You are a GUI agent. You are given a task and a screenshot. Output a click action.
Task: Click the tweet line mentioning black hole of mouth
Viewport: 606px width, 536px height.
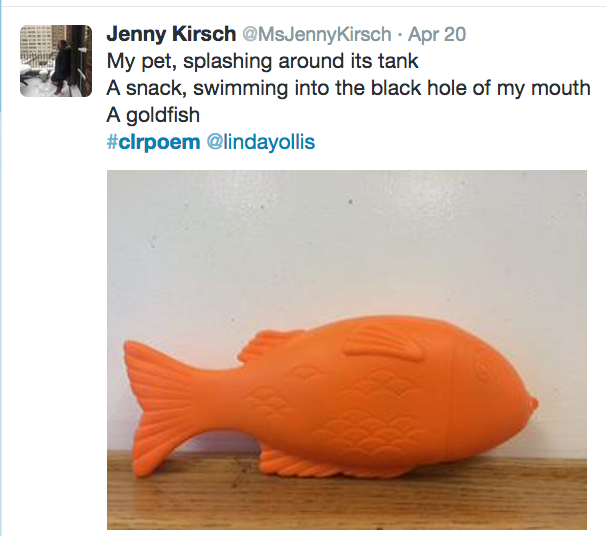click(x=348, y=88)
